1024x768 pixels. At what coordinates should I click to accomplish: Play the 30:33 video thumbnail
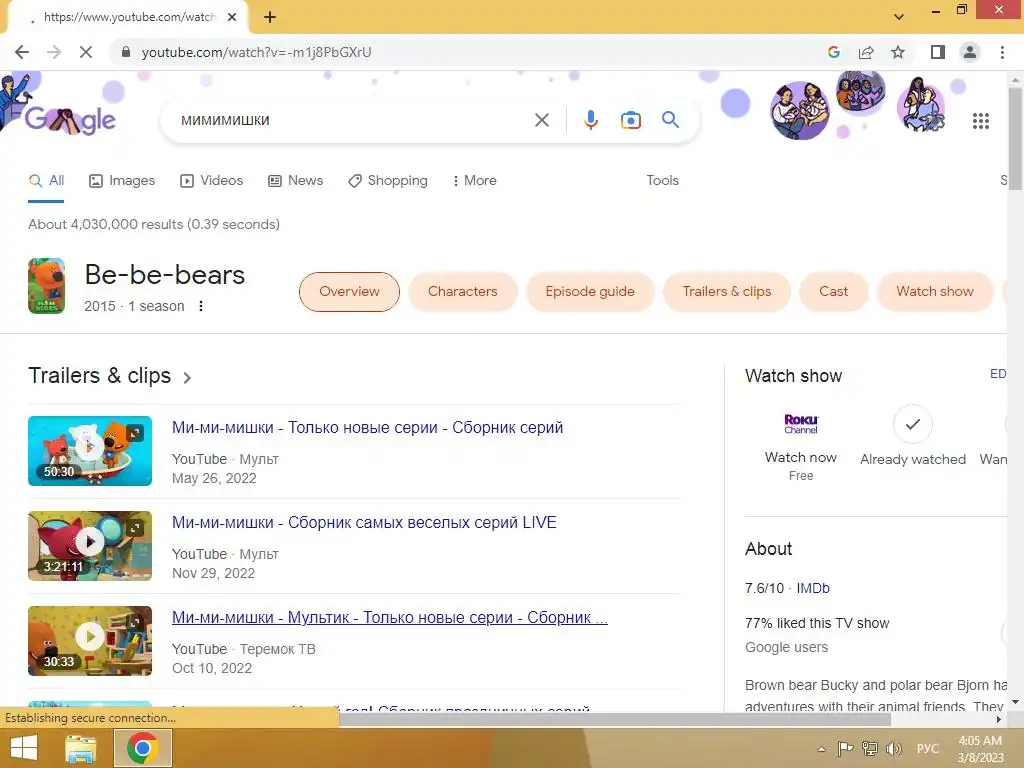90,641
